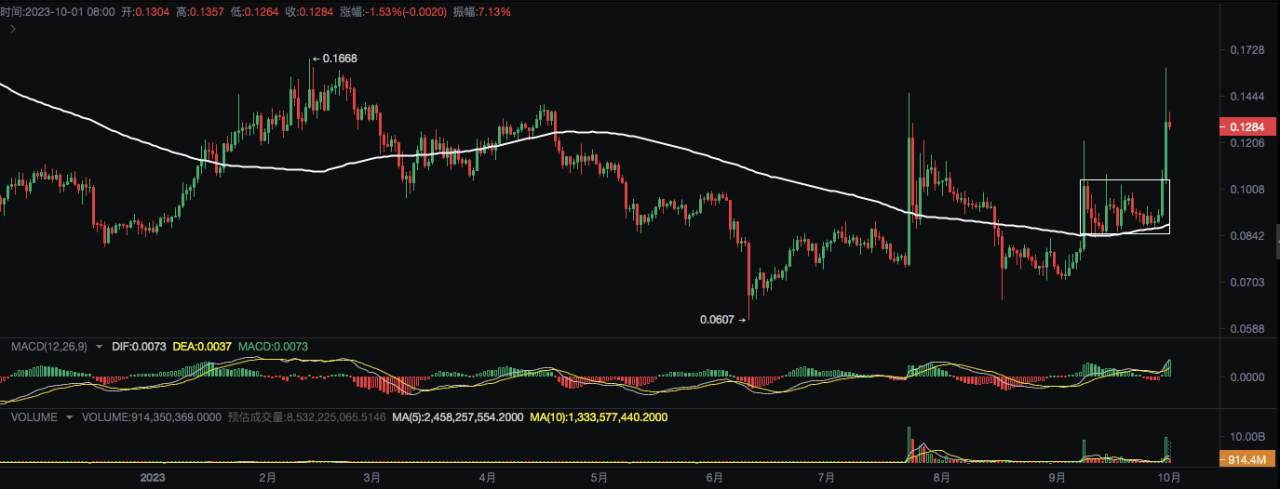Click the 9月 label on time axis
This screenshot has width=1280, height=489.
1055,478
